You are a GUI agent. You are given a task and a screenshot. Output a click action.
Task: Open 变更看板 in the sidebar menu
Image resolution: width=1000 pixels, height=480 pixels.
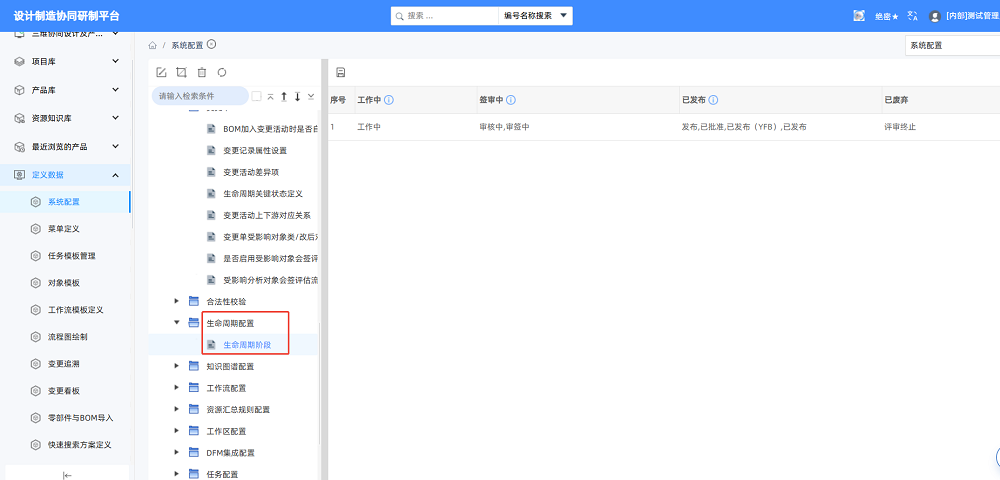click(64, 391)
